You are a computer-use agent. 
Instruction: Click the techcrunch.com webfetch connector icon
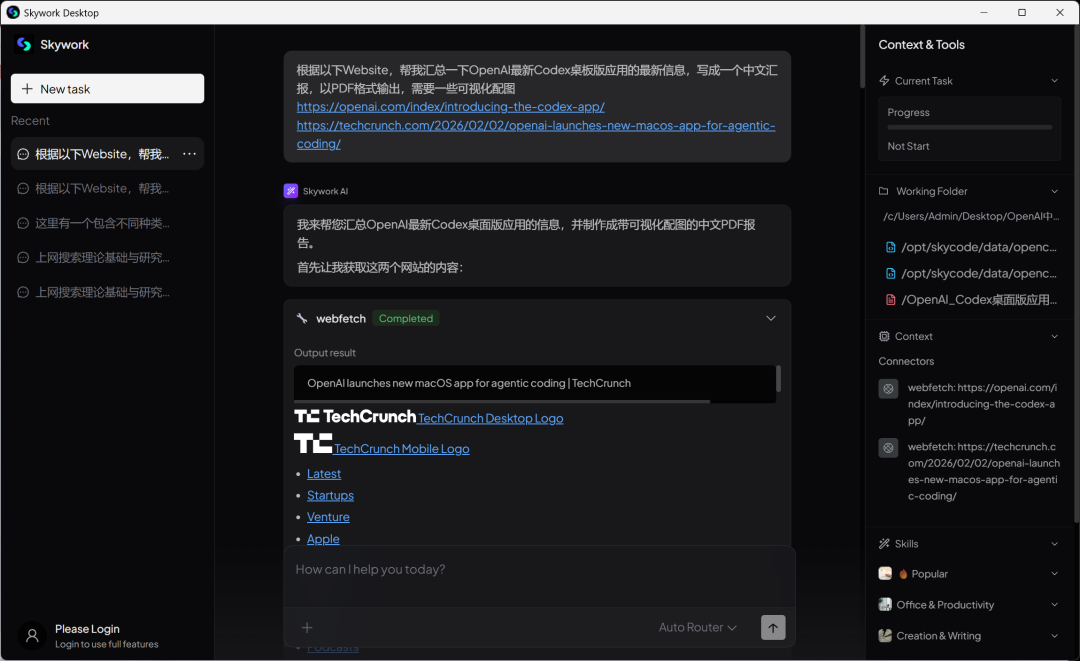click(x=888, y=448)
